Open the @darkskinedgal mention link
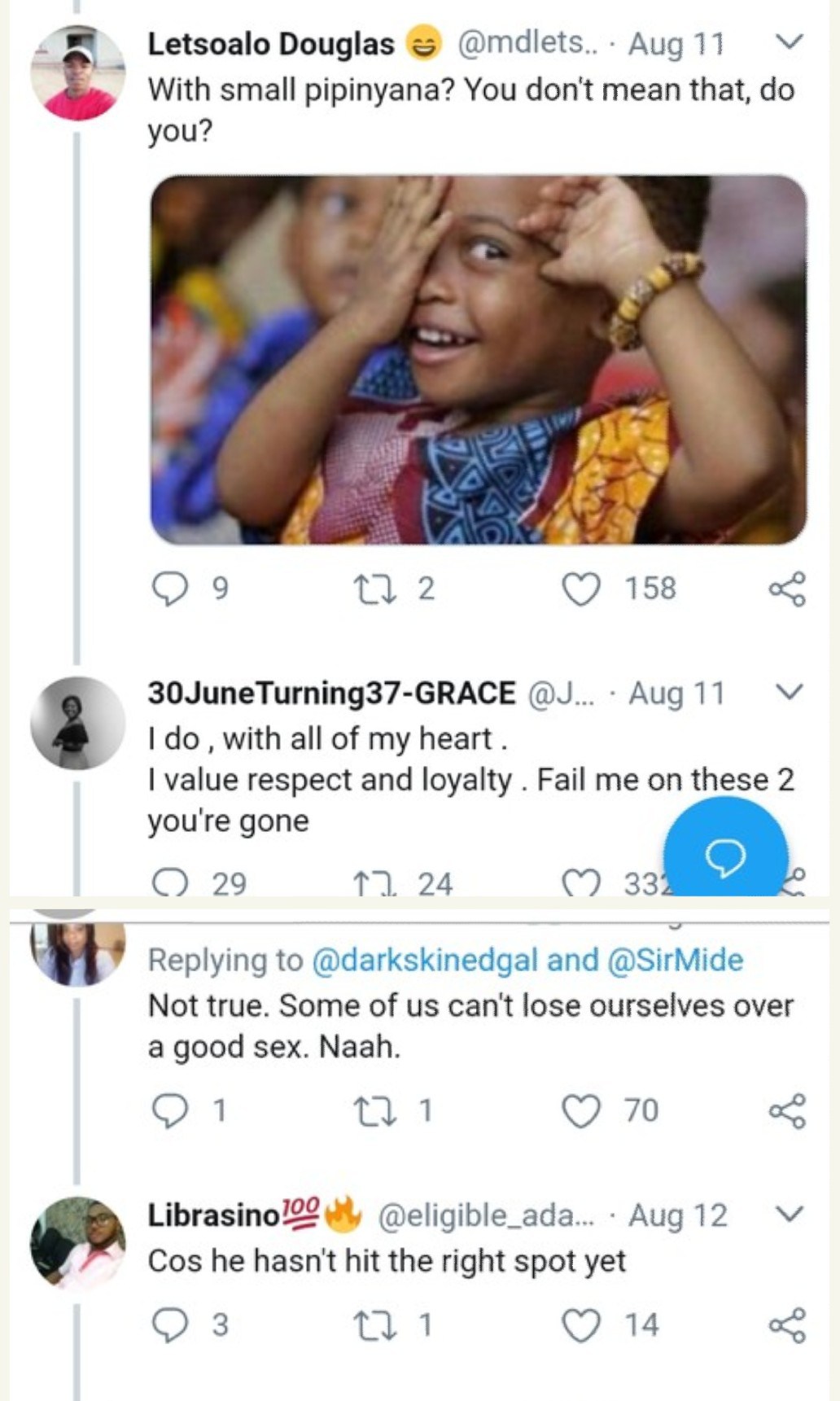The height and width of the screenshot is (1401, 840). [x=425, y=960]
